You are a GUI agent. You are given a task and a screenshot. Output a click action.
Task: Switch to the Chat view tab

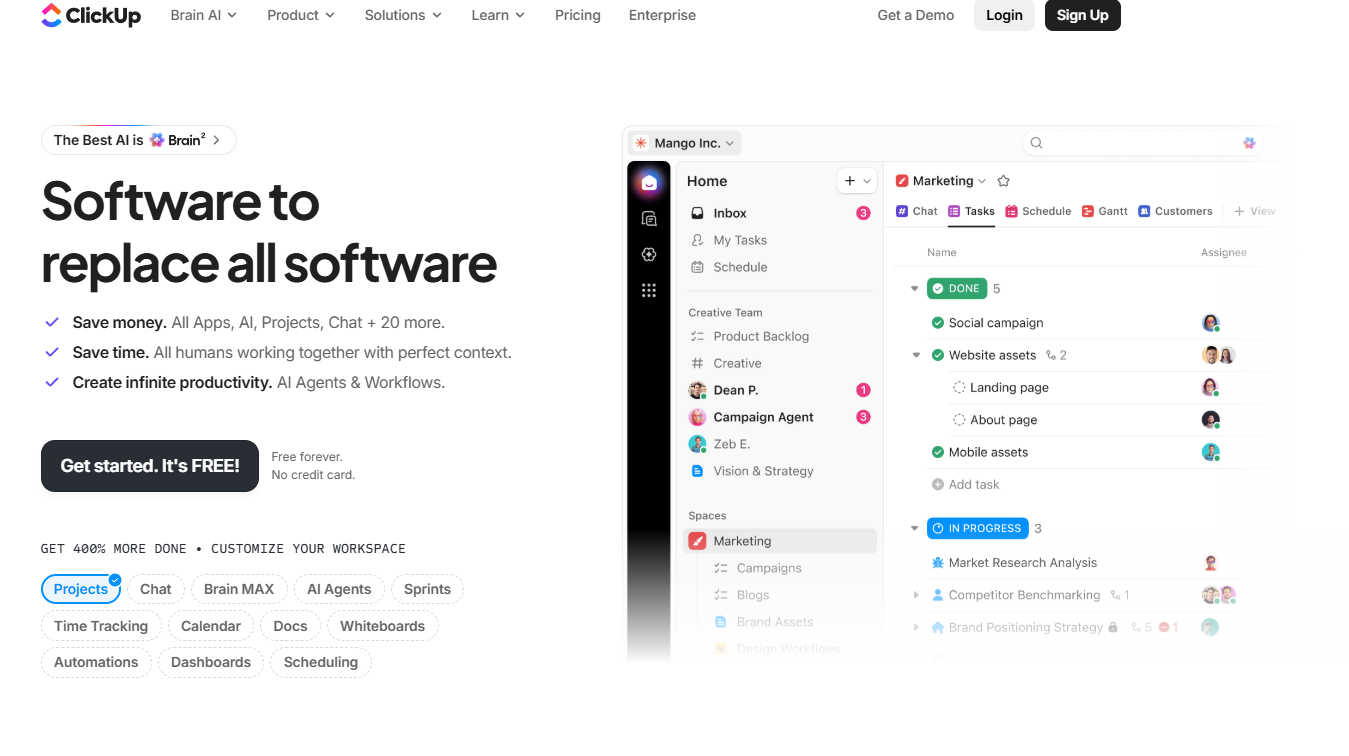(917, 211)
